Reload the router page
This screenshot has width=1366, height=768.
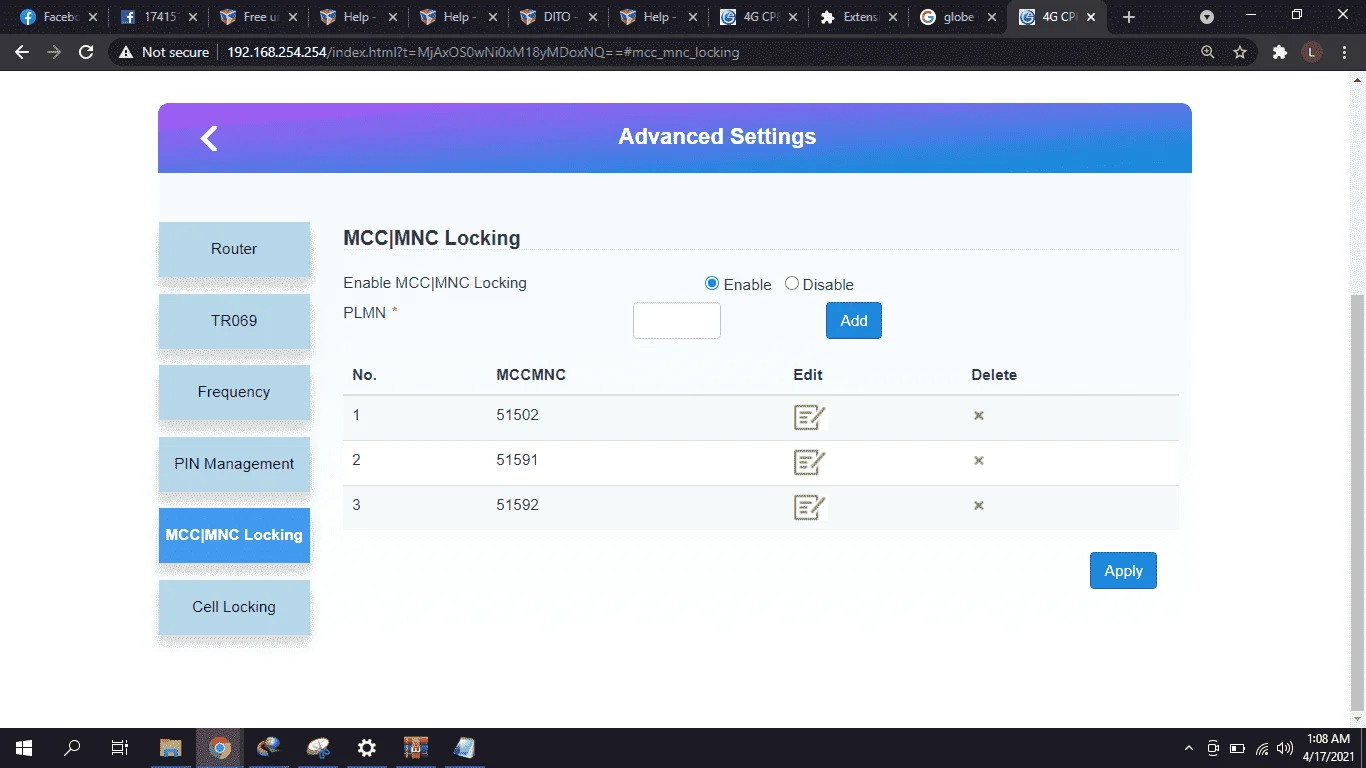tap(86, 52)
